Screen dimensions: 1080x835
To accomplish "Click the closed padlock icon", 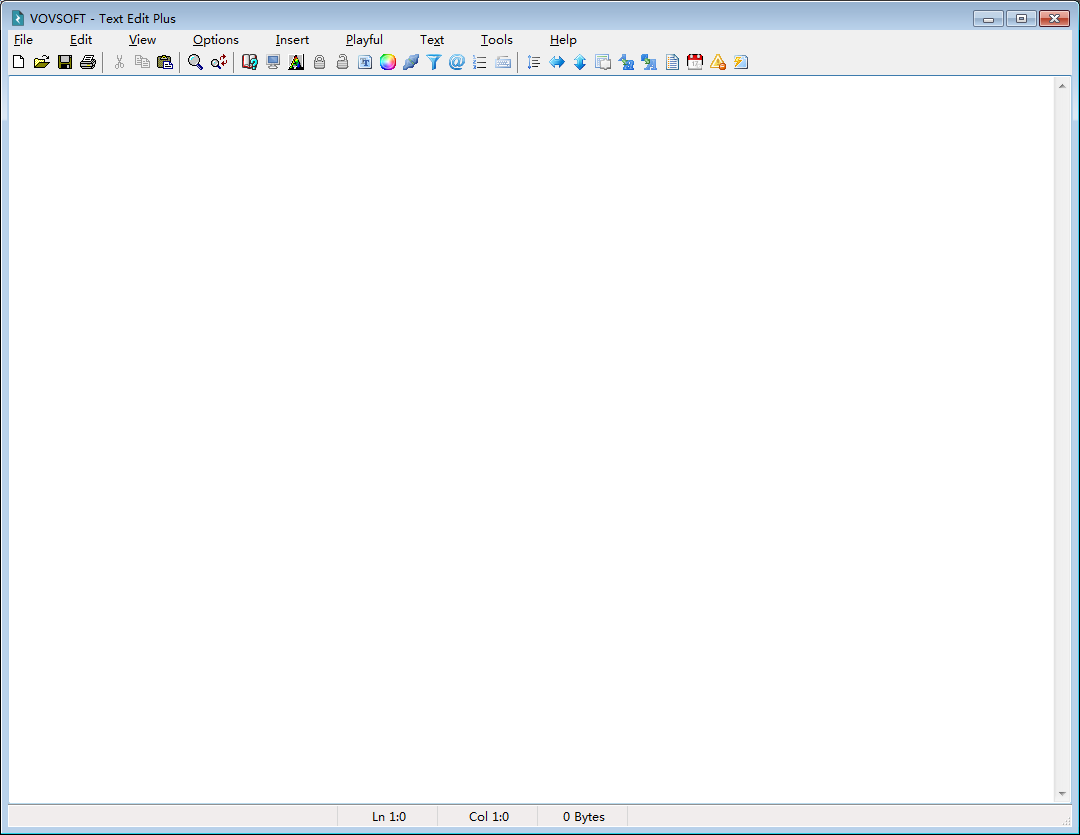I will (x=320, y=62).
